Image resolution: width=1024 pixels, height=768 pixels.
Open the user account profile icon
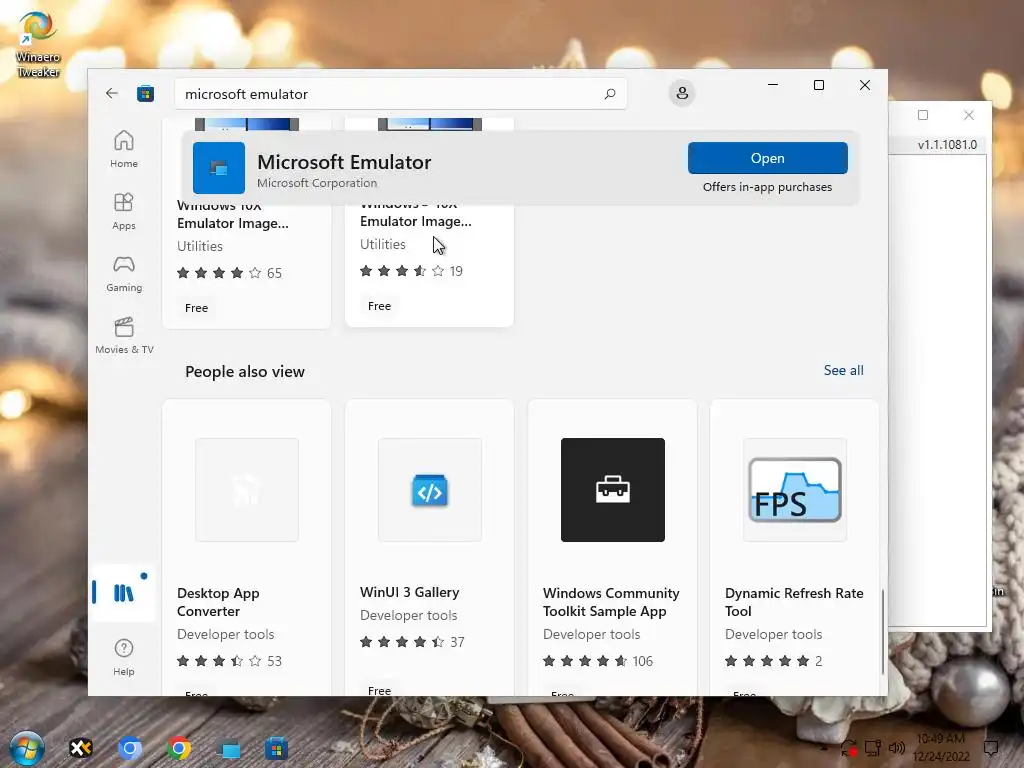point(682,93)
